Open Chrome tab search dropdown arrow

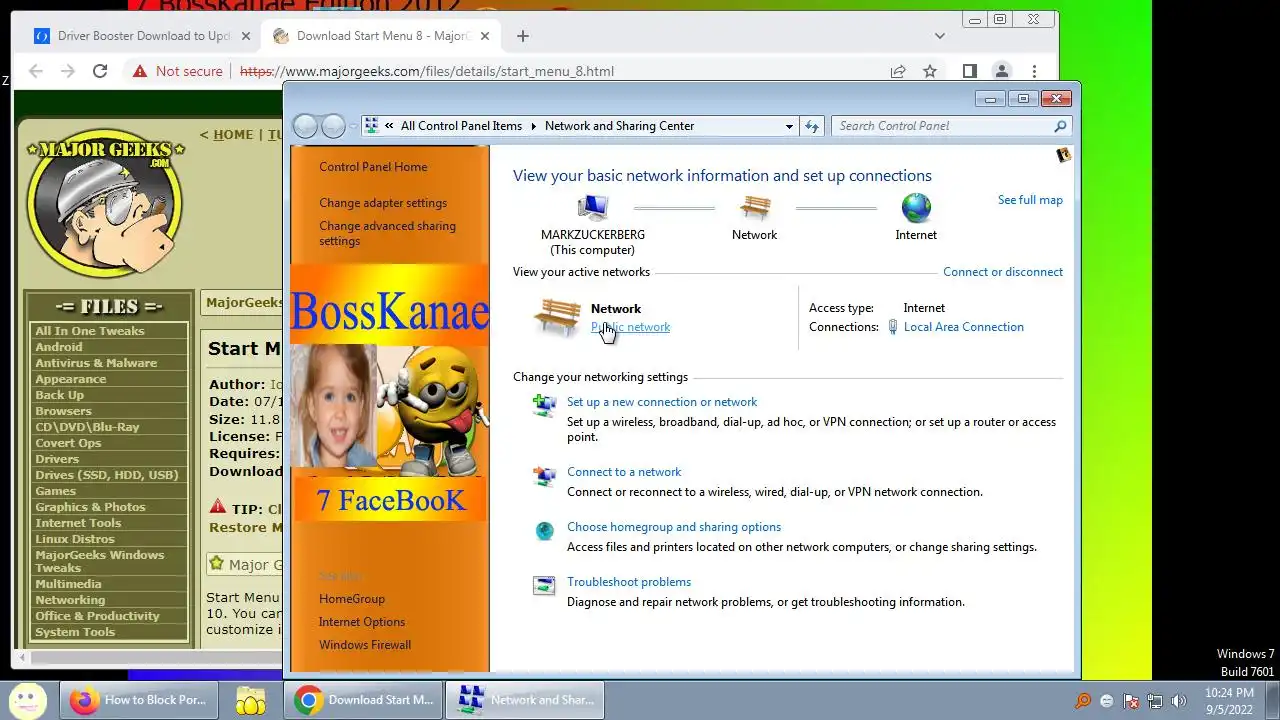[x=939, y=36]
